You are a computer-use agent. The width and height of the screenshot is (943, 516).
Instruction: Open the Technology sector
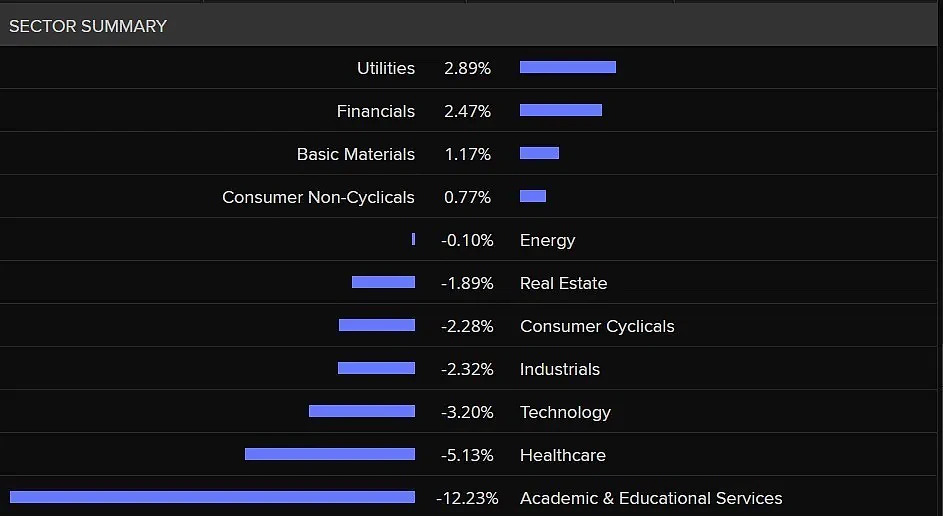pos(565,412)
